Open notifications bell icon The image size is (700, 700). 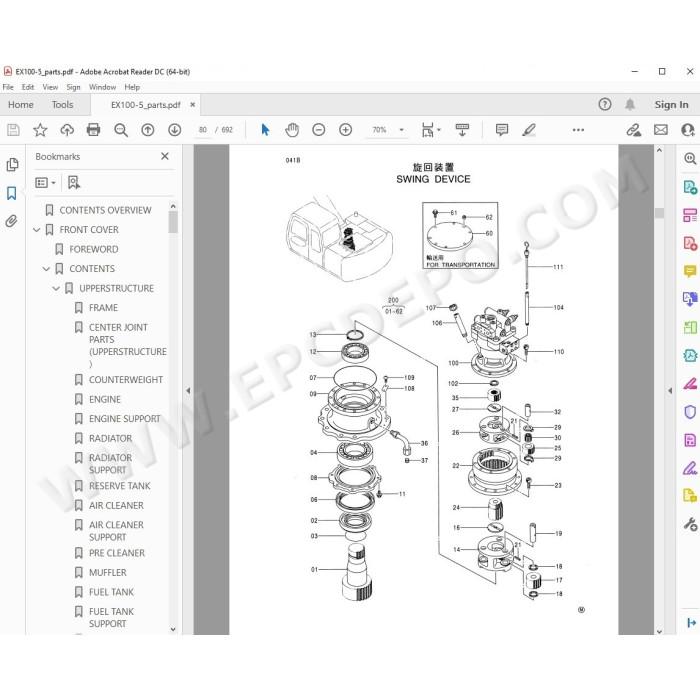click(x=630, y=104)
